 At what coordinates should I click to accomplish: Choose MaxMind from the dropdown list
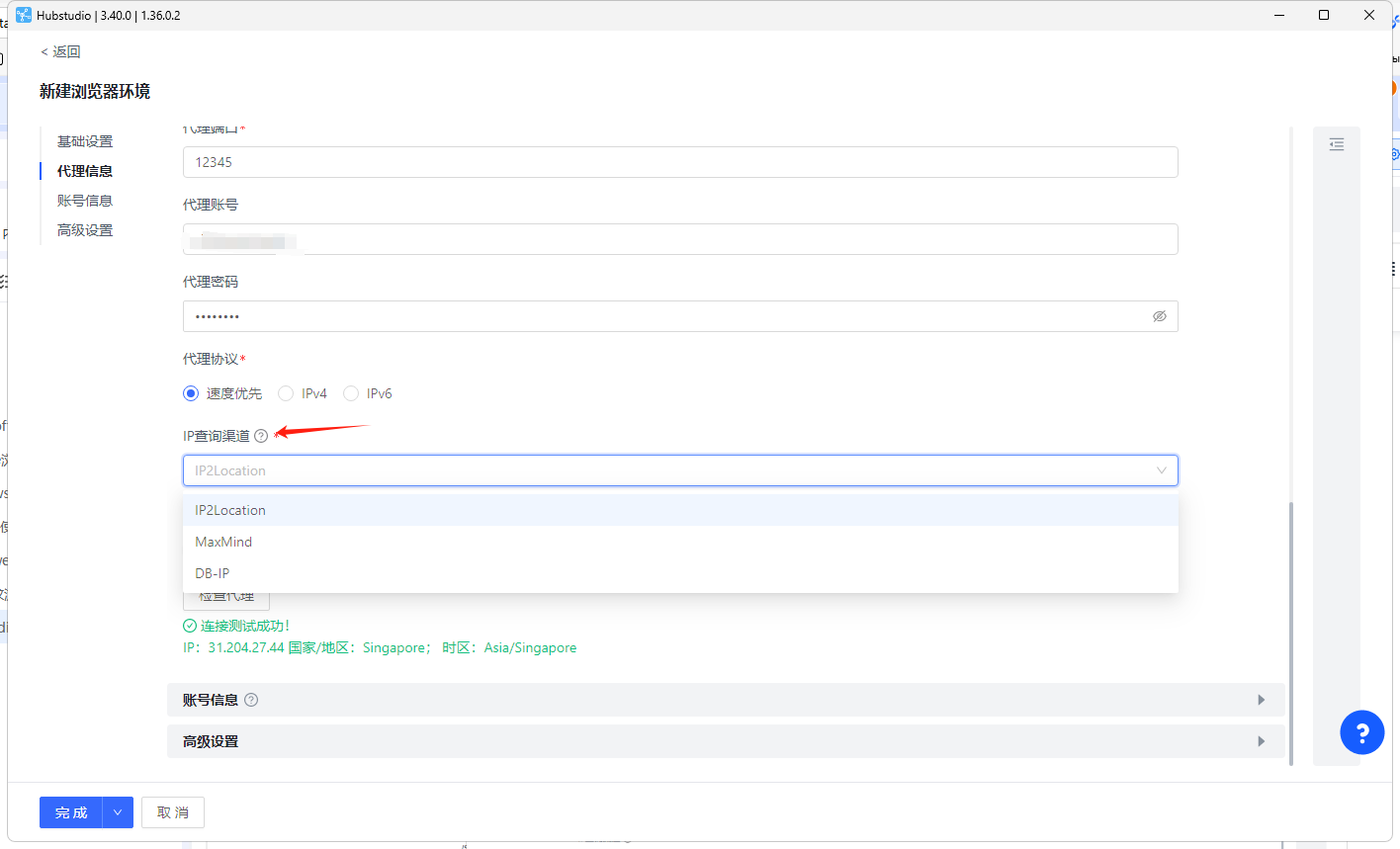[223, 542]
